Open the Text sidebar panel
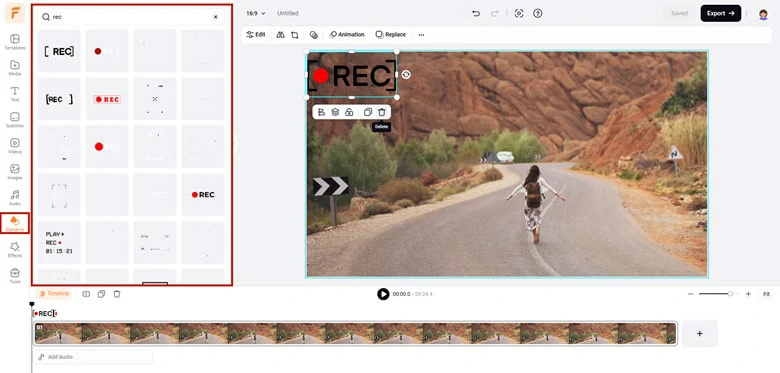The width and height of the screenshot is (780, 373). (x=15, y=93)
